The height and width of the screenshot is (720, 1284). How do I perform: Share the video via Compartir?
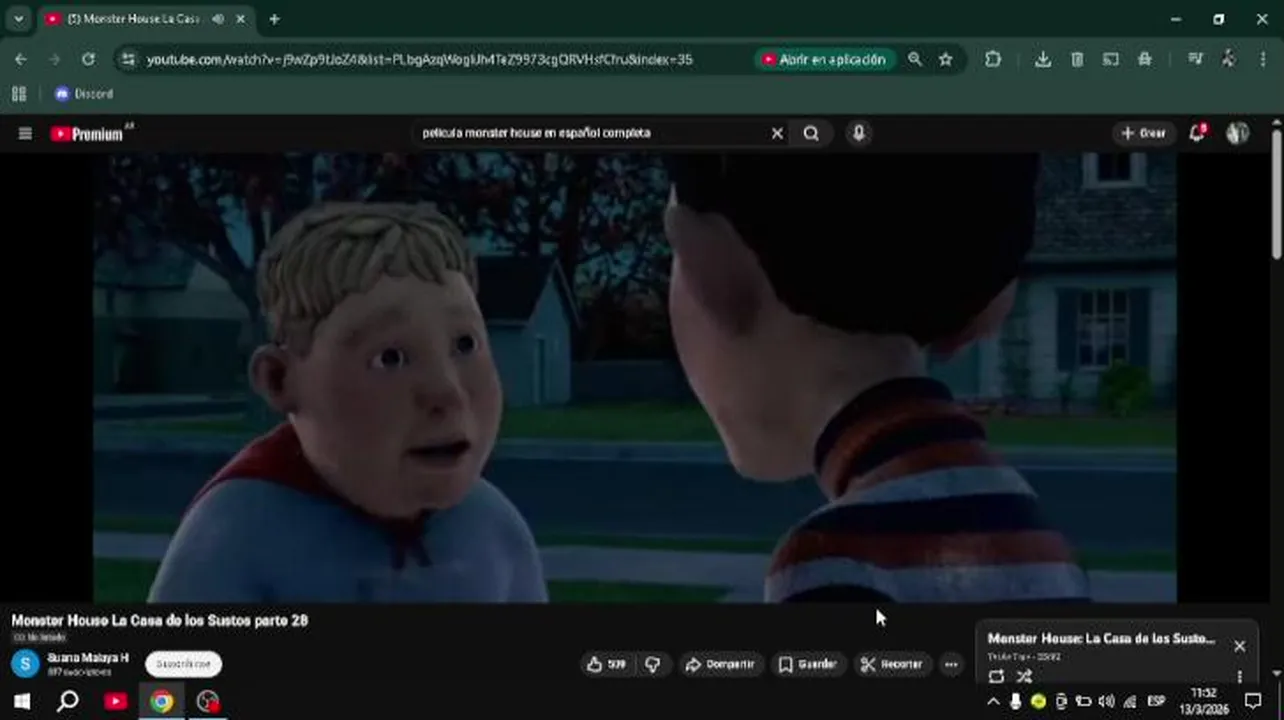[719, 664]
